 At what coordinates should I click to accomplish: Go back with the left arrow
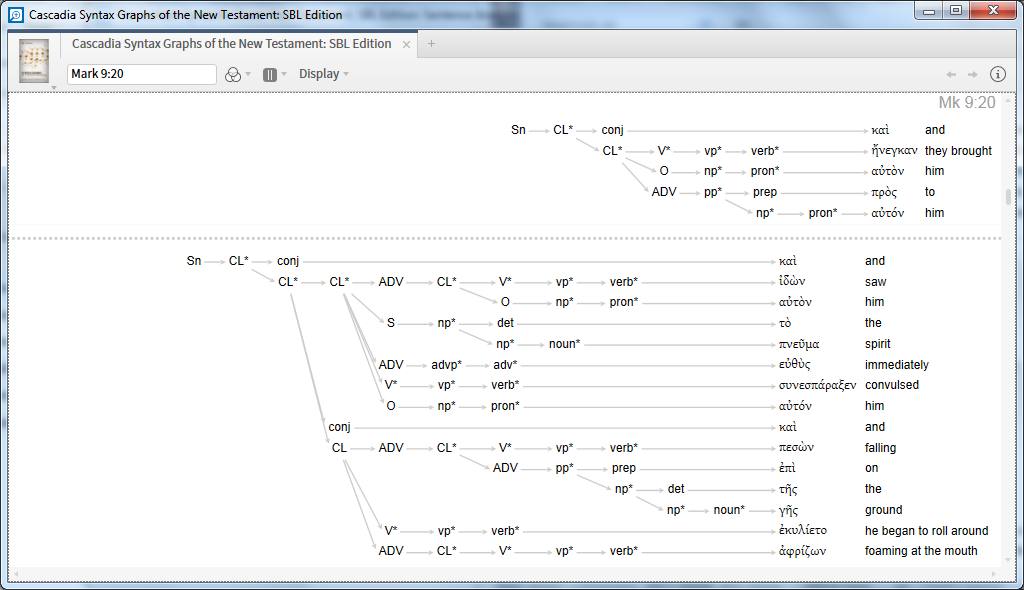pyautogui.click(x=952, y=74)
